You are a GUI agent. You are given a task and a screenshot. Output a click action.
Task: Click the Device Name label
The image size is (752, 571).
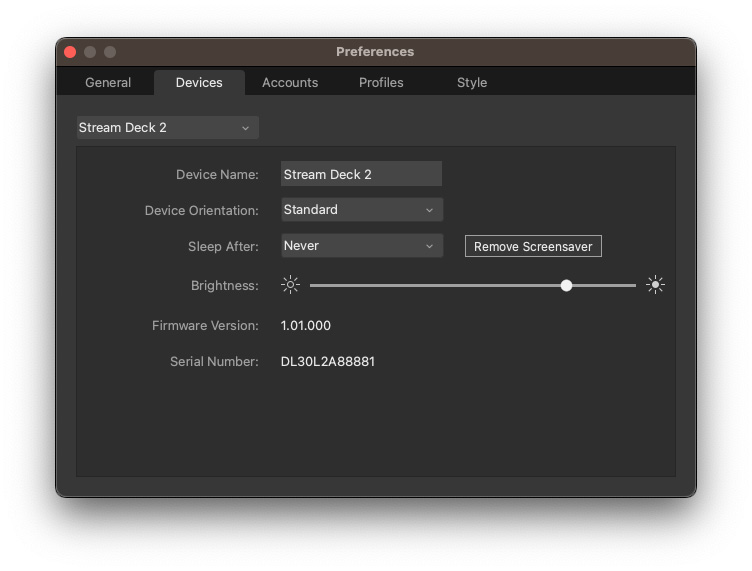click(217, 174)
